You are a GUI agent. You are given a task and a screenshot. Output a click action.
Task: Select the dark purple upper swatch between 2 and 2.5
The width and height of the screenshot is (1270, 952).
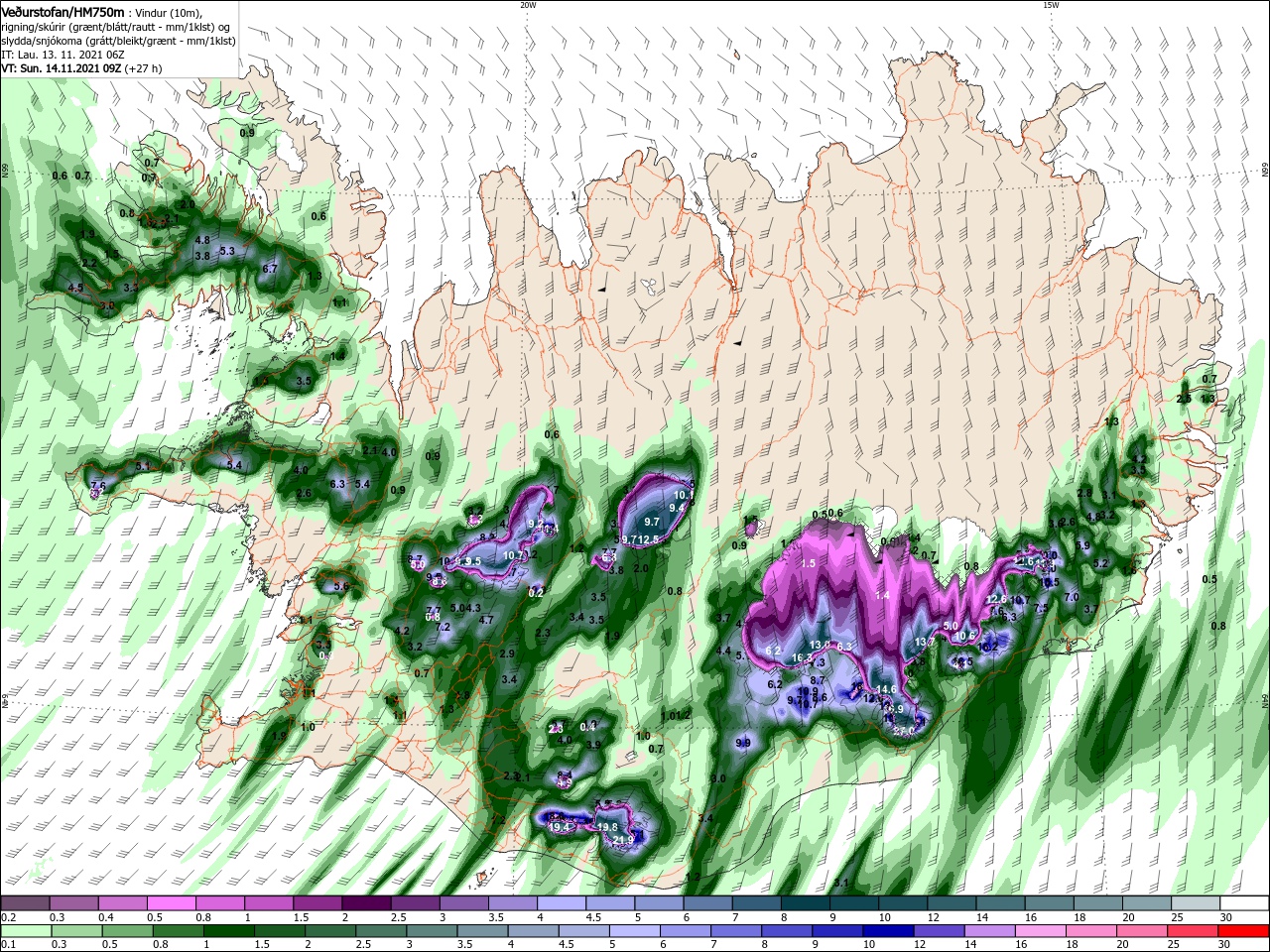point(367,903)
